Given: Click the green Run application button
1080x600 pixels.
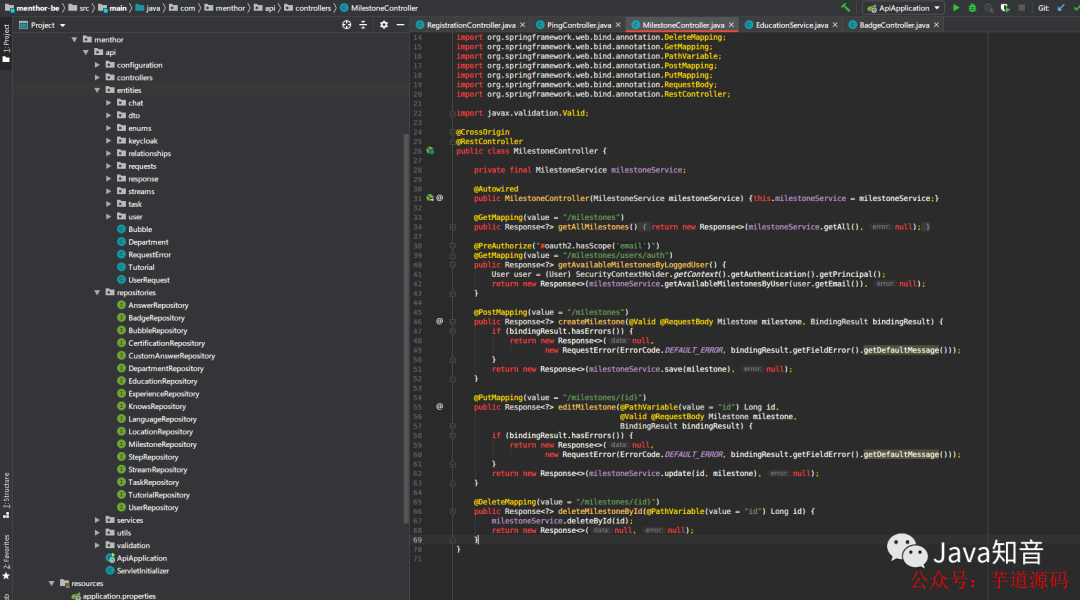Looking at the screenshot, I should point(955,8).
